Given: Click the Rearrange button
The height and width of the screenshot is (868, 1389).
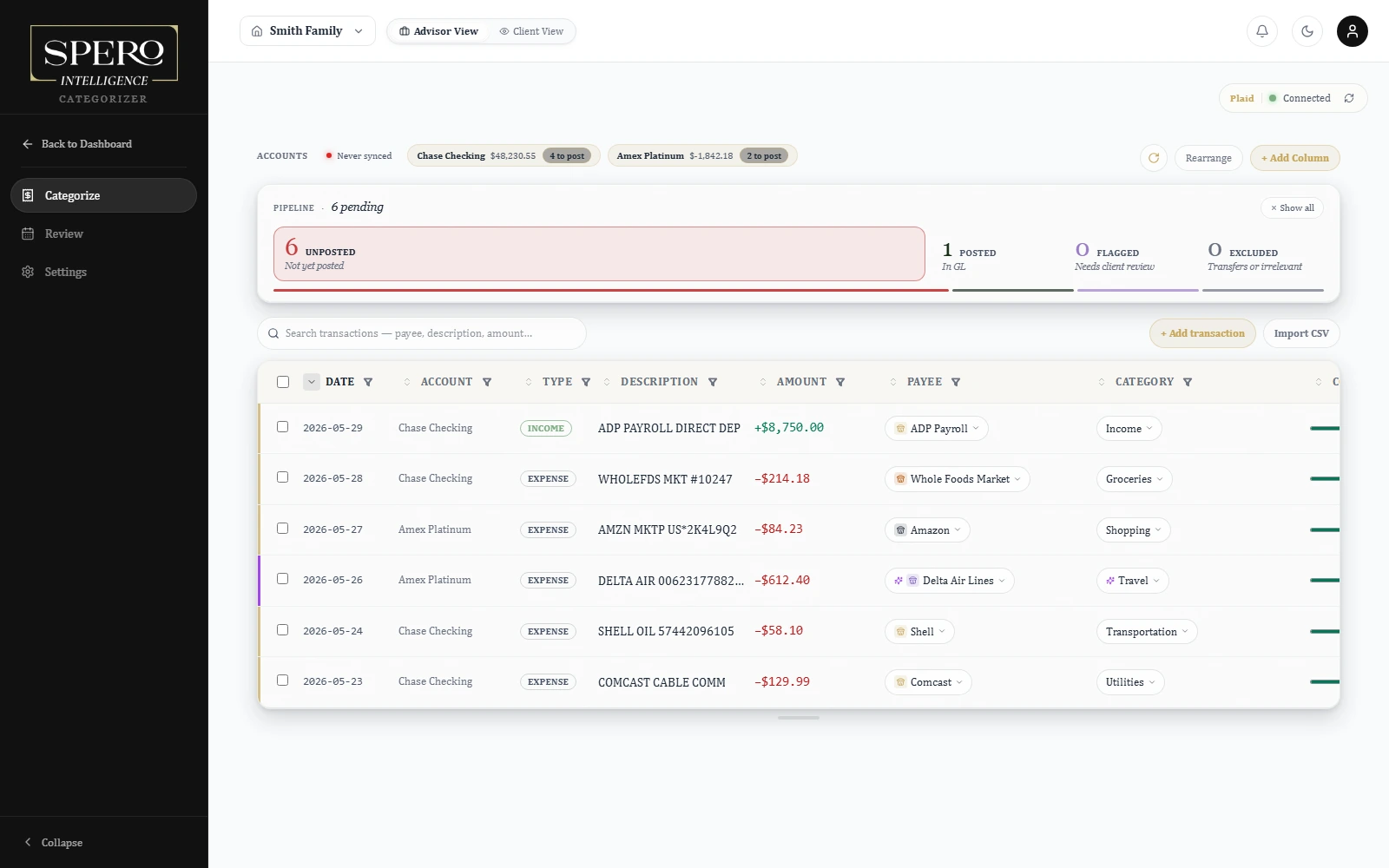Looking at the screenshot, I should tap(1208, 158).
